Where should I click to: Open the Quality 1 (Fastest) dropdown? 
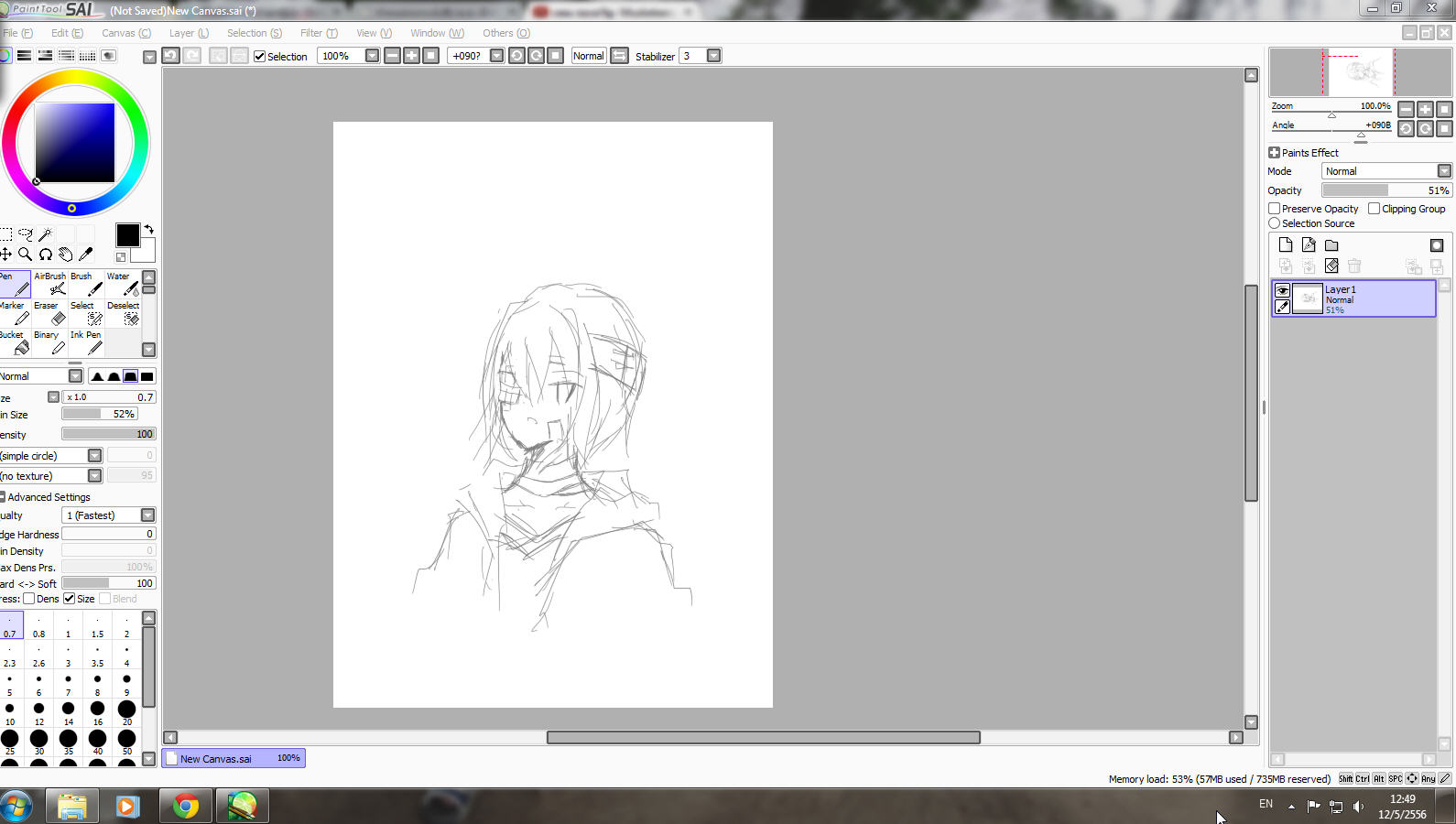pyautogui.click(x=109, y=515)
